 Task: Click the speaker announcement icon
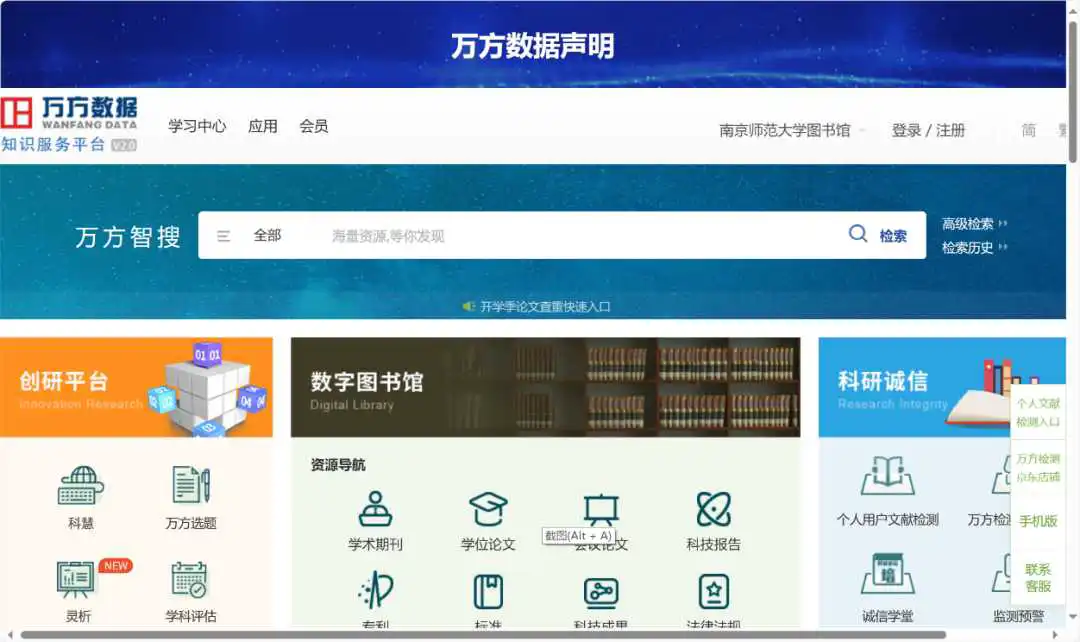(x=468, y=306)
